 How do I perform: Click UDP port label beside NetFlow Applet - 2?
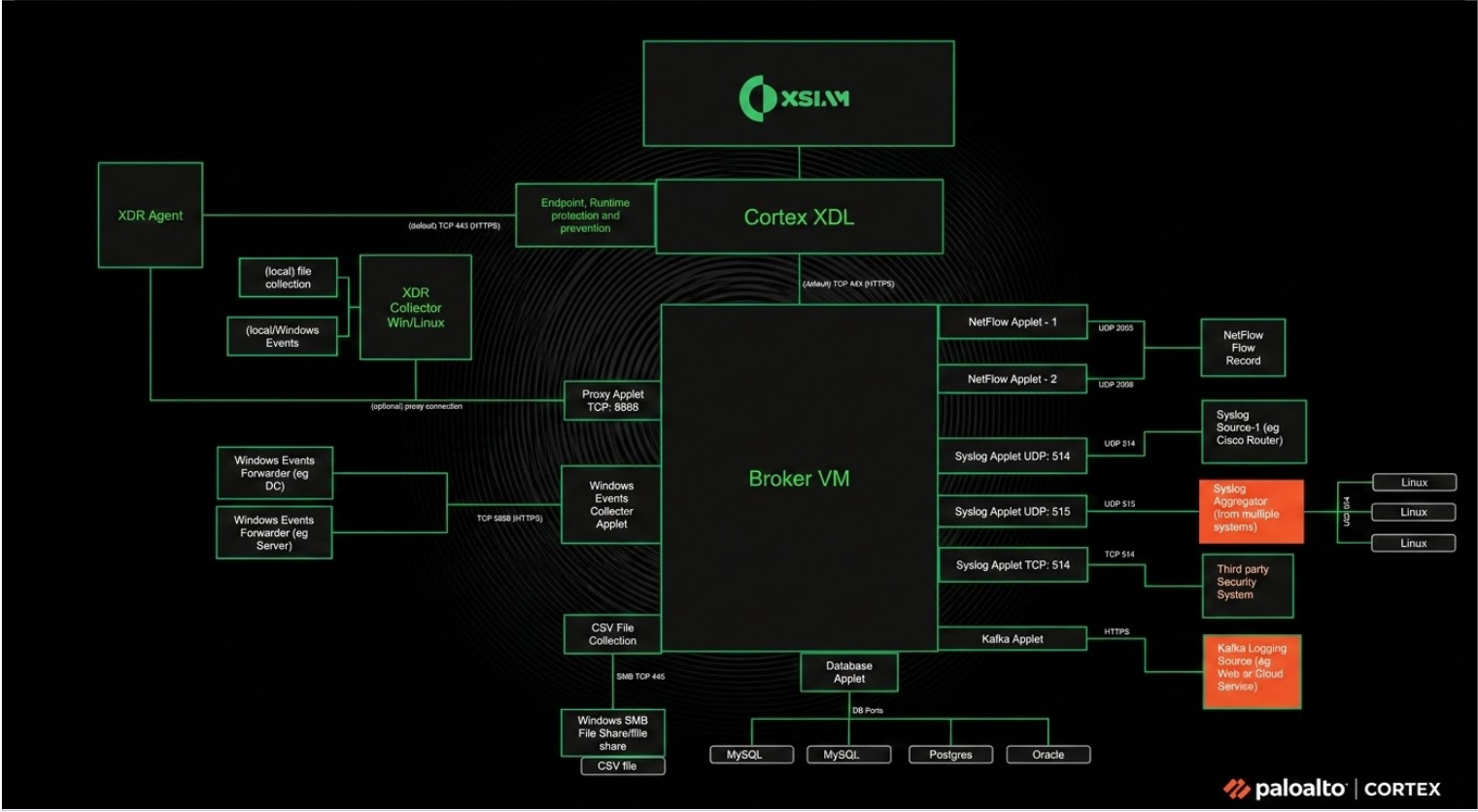coord(1116,385)
